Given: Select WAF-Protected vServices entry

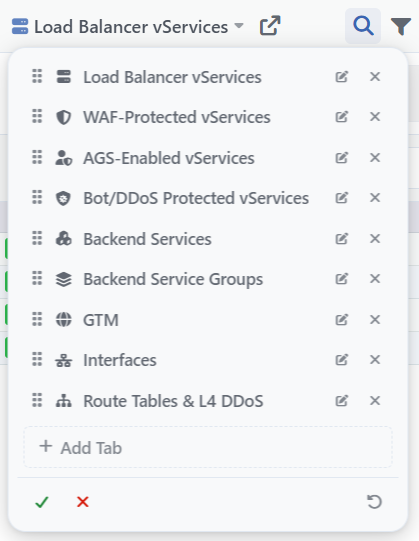Looking at the screenshot, I should 177,117.
